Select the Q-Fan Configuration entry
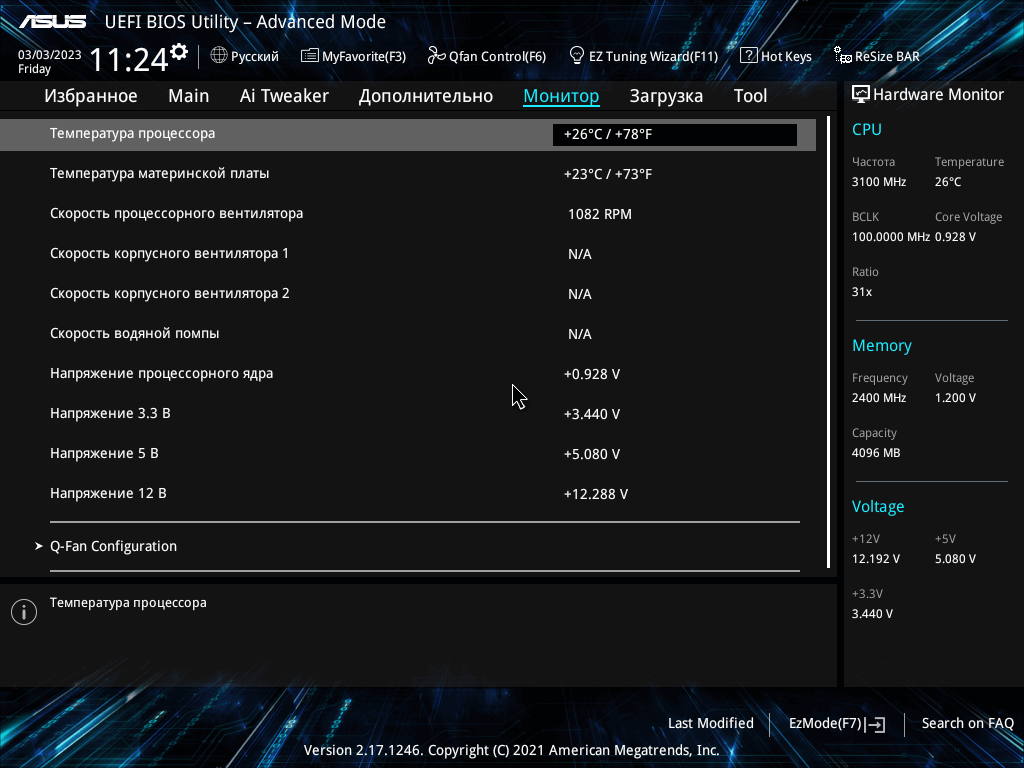The image size is (1024, 768). [114, 546]
